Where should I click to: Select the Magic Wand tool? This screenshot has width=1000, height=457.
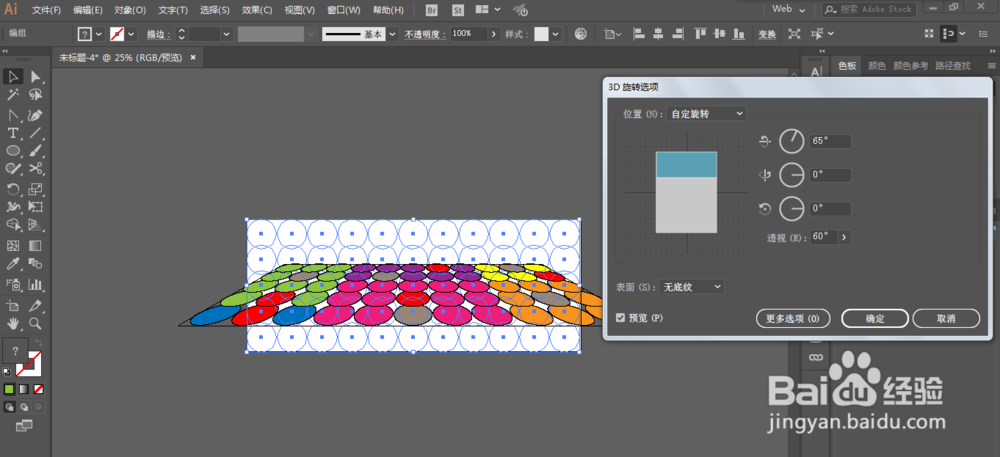click(13, 95)
